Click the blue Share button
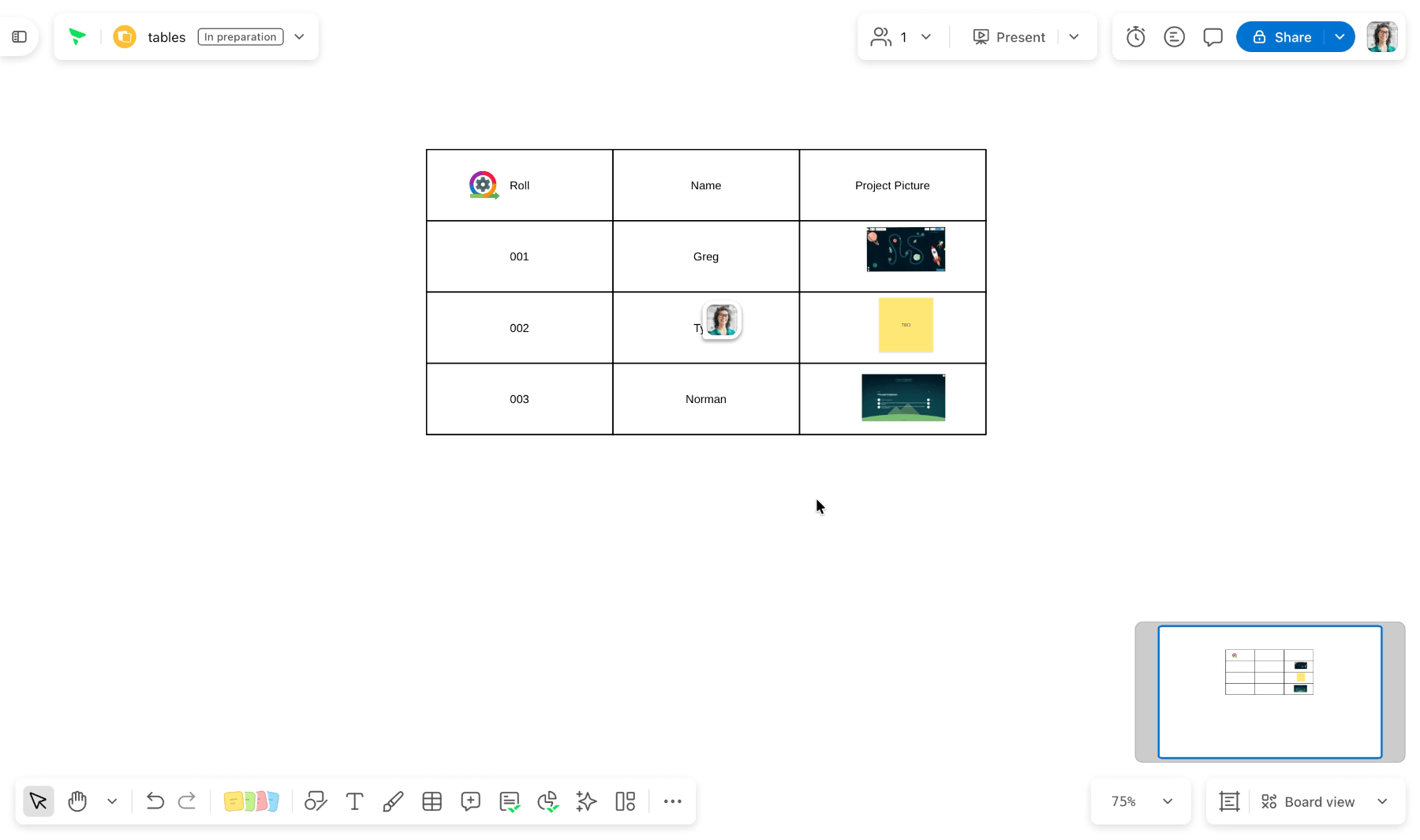Screen dimensions: 1420x840 tap(1281, 37)
